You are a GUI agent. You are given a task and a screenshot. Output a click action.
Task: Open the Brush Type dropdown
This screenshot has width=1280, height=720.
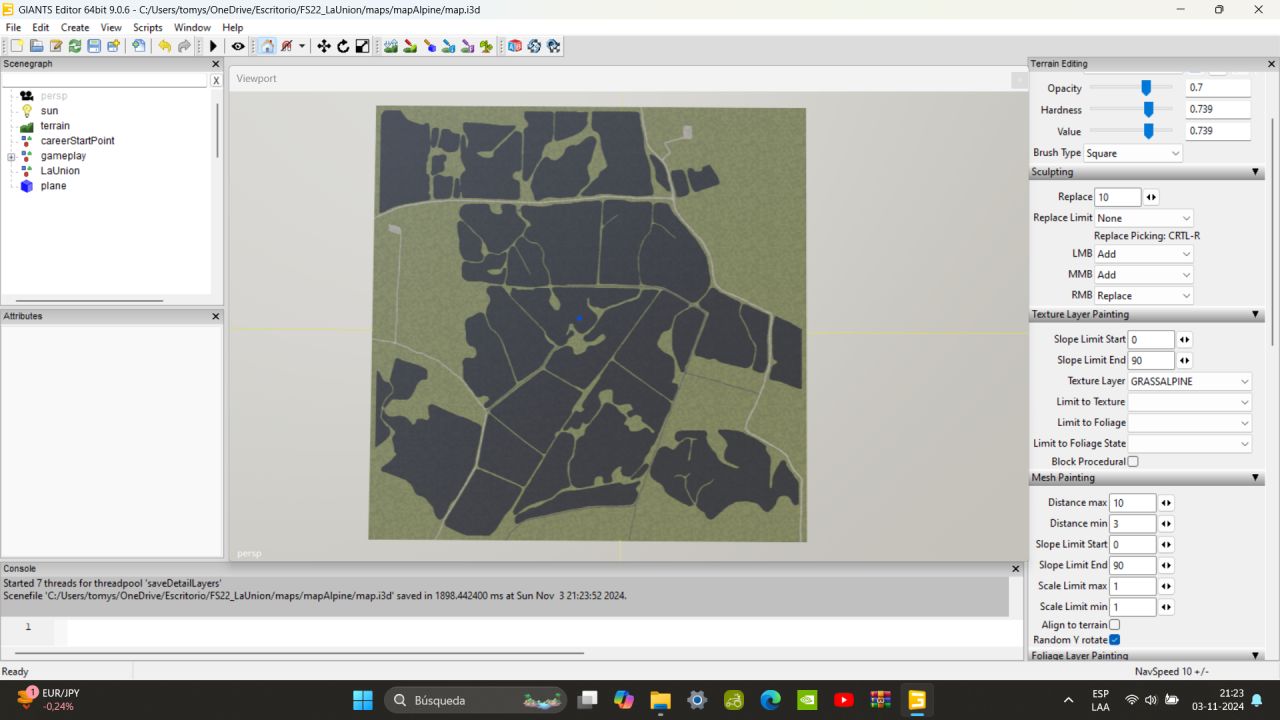pos(1133,153)
